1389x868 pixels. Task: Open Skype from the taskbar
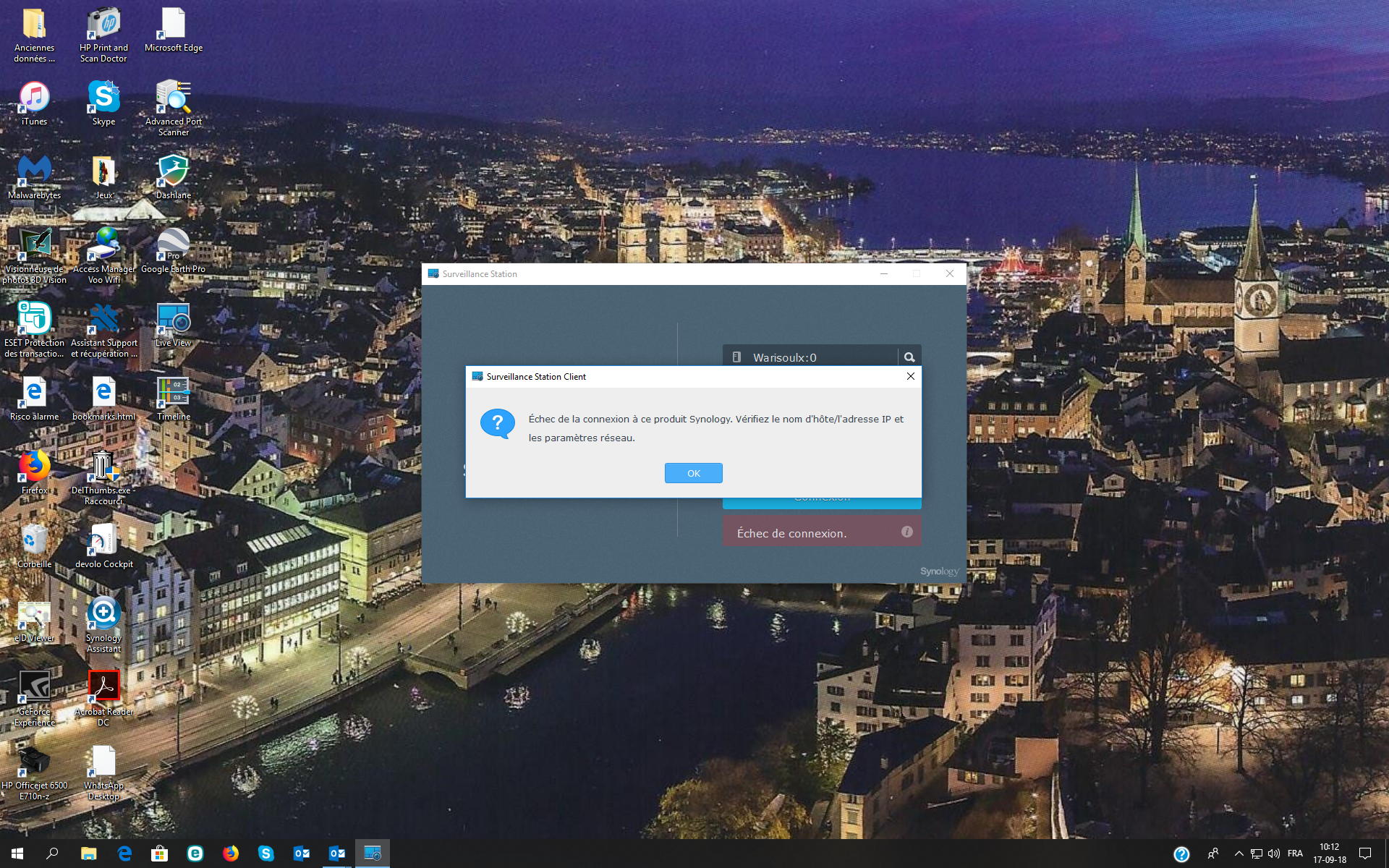[x=266, y=854]
